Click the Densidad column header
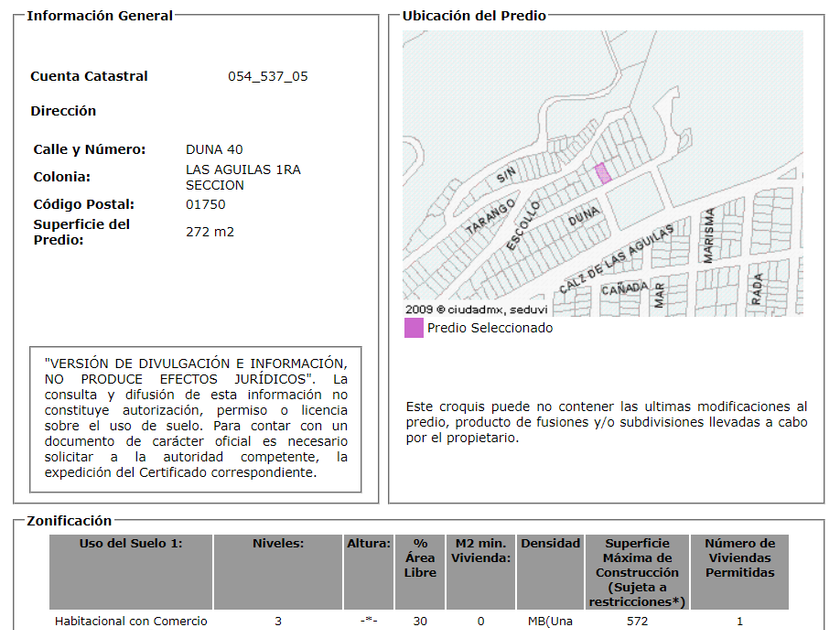Viewport: 840px width, 630px height. pyautogui.click(x=551, y=572)
